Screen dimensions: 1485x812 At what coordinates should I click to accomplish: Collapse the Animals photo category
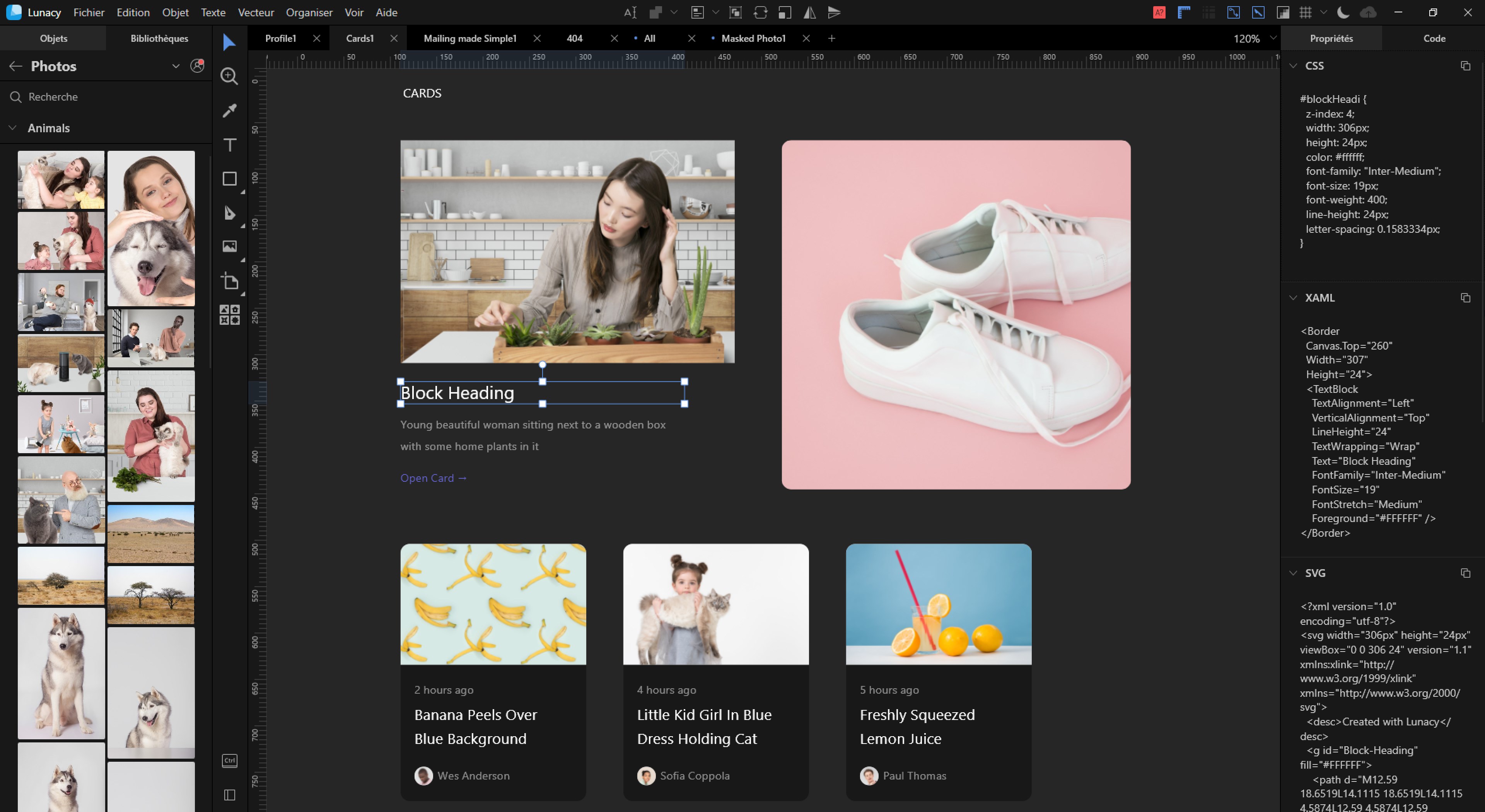point(13,128)
